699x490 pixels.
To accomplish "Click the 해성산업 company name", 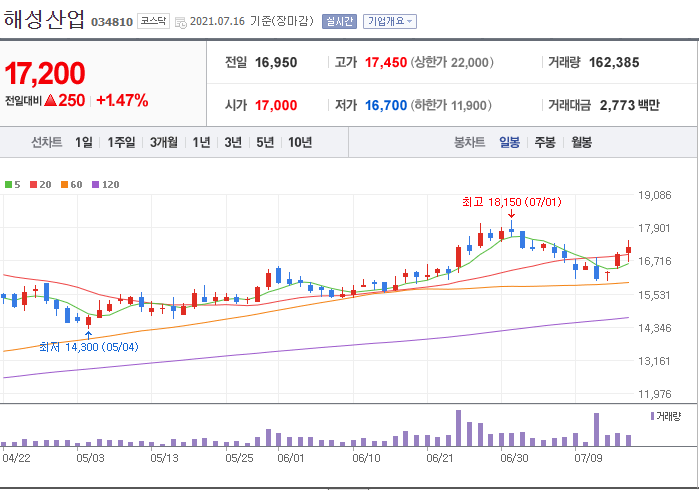I will [x=44, y=20].
